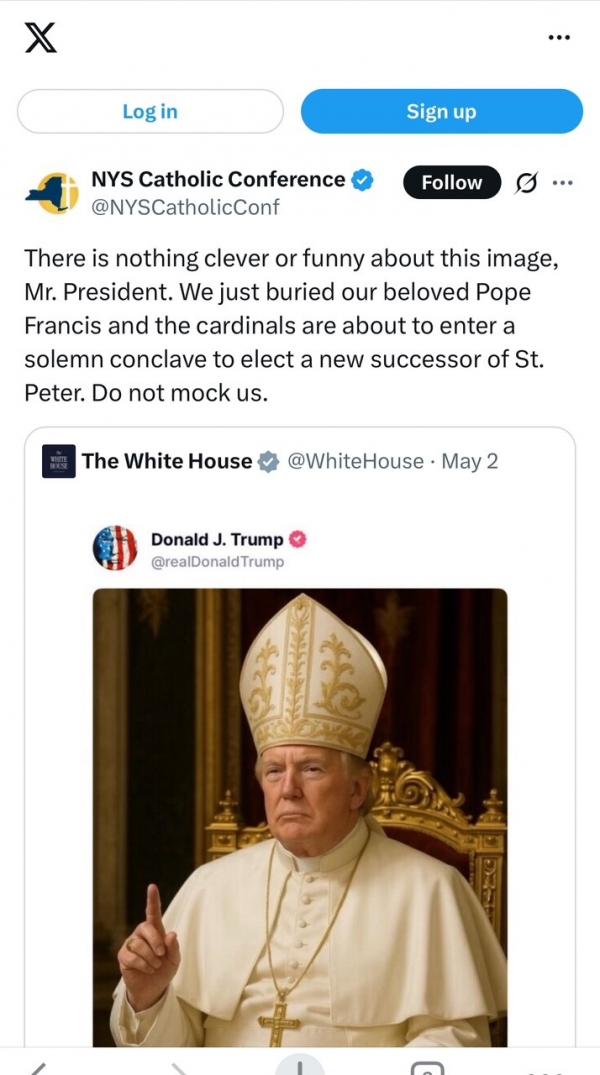Open the @NYSCatholicConf handle link
The image size is (600, 1075).
click(x=185, y=207)
